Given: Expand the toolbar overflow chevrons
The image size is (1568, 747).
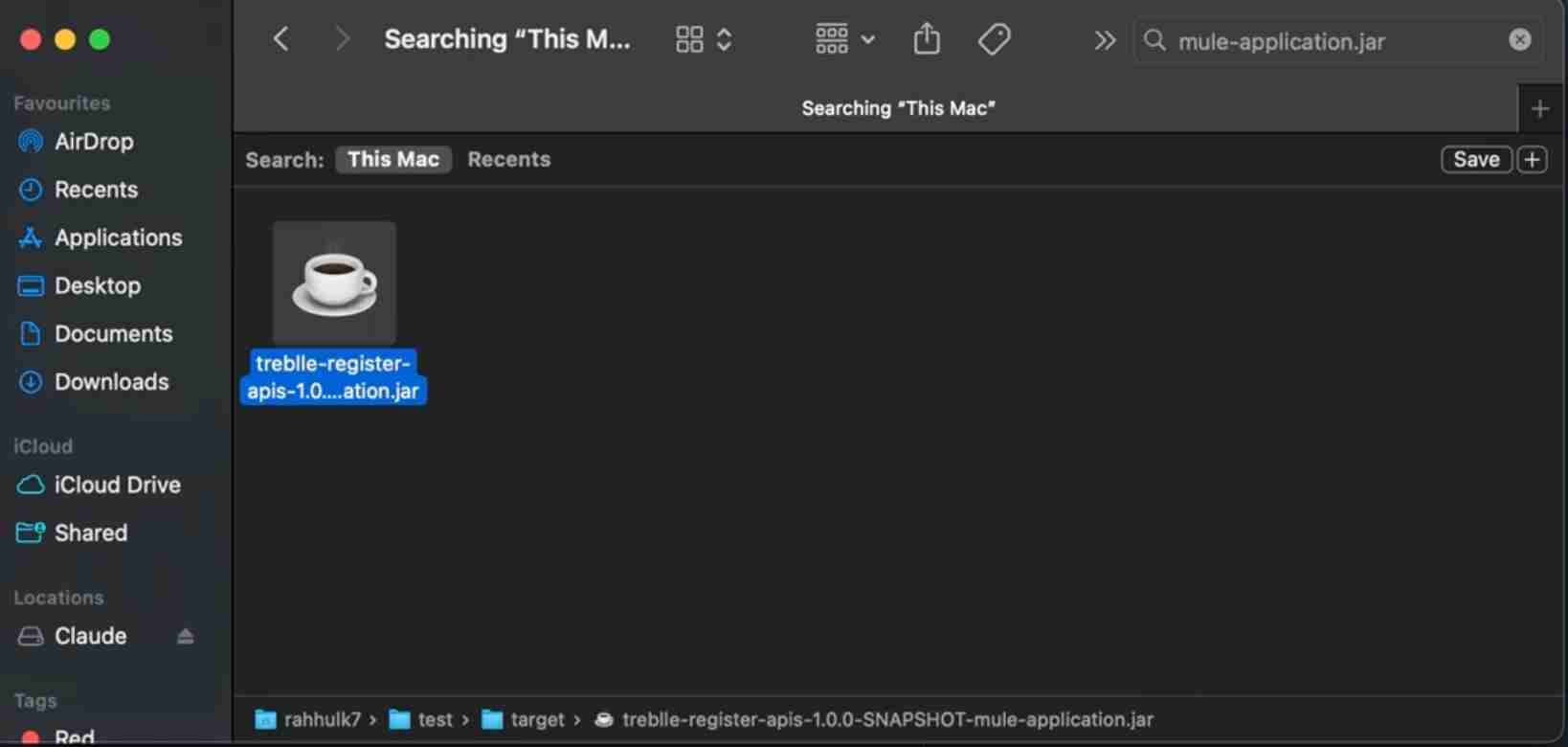Looking at the screenshot, I should [x=1104, y=40].
